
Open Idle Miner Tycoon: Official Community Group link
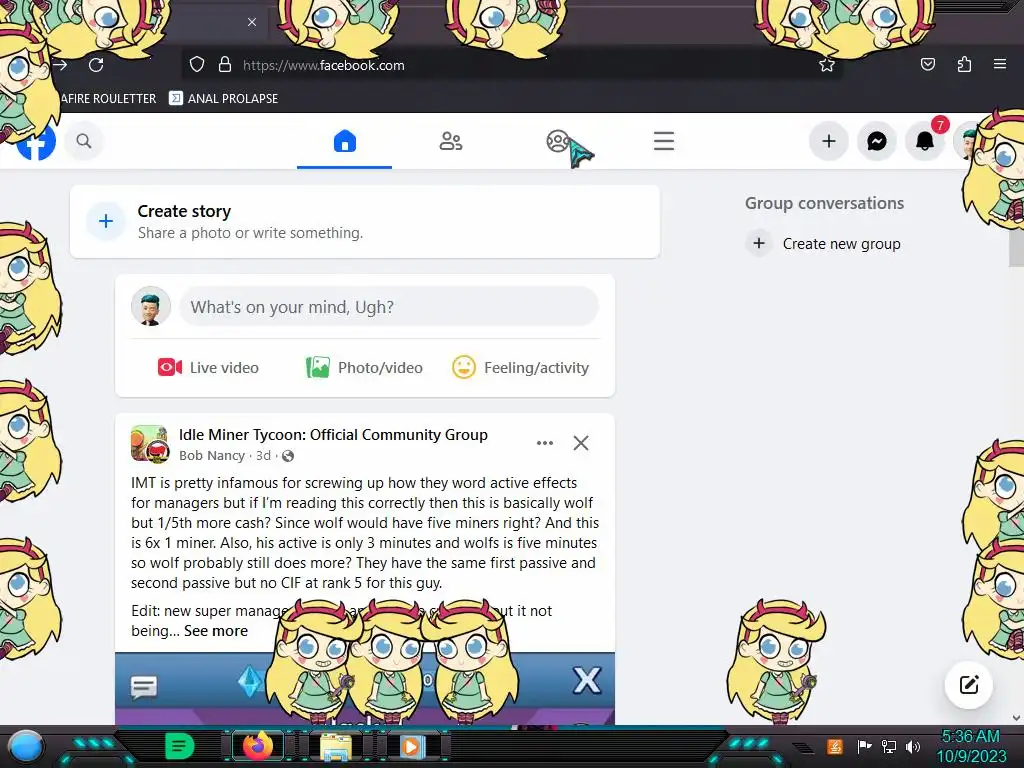coord(333,435)
